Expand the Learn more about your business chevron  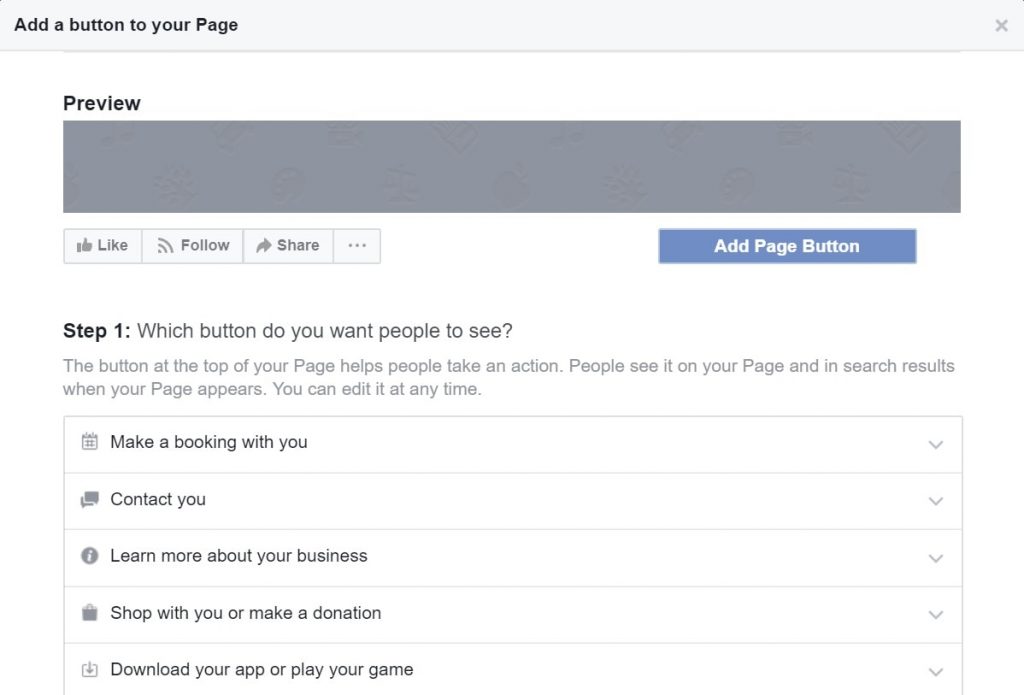pyautogui.click(x=936, y=558)
